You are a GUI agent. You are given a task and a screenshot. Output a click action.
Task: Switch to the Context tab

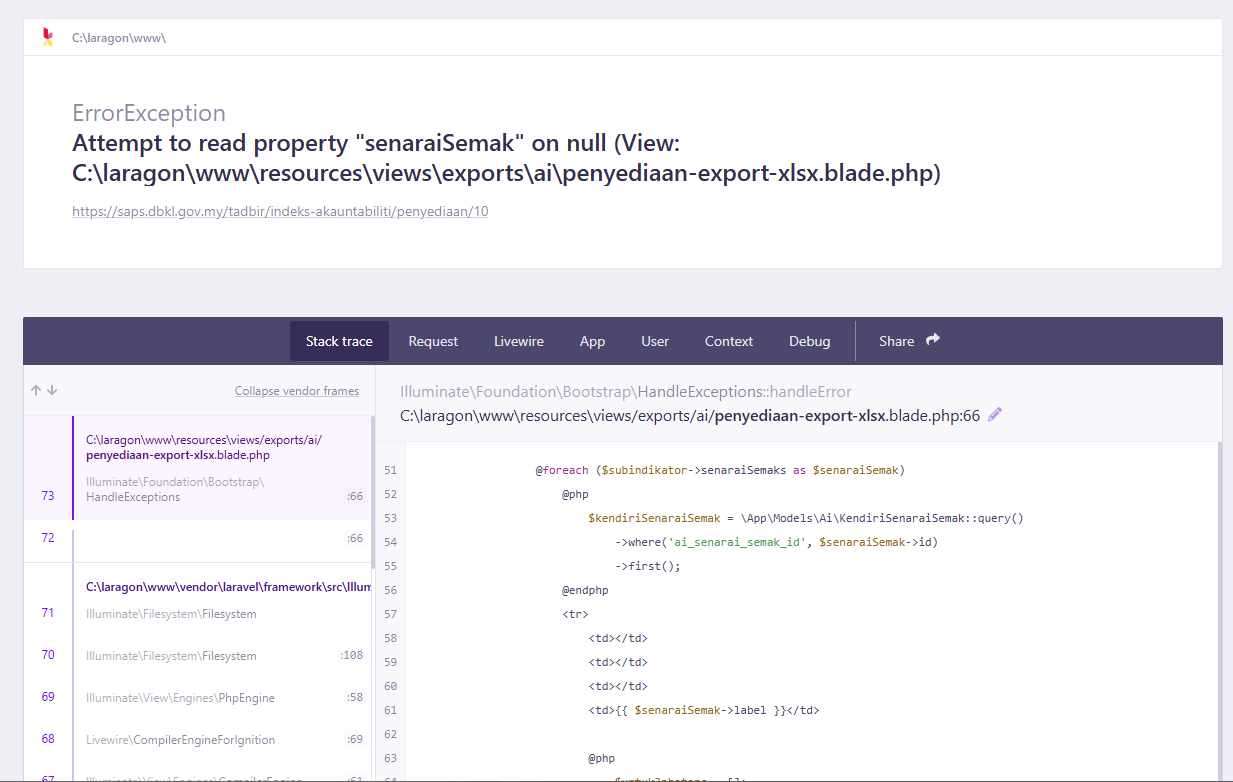coord(728,341)
